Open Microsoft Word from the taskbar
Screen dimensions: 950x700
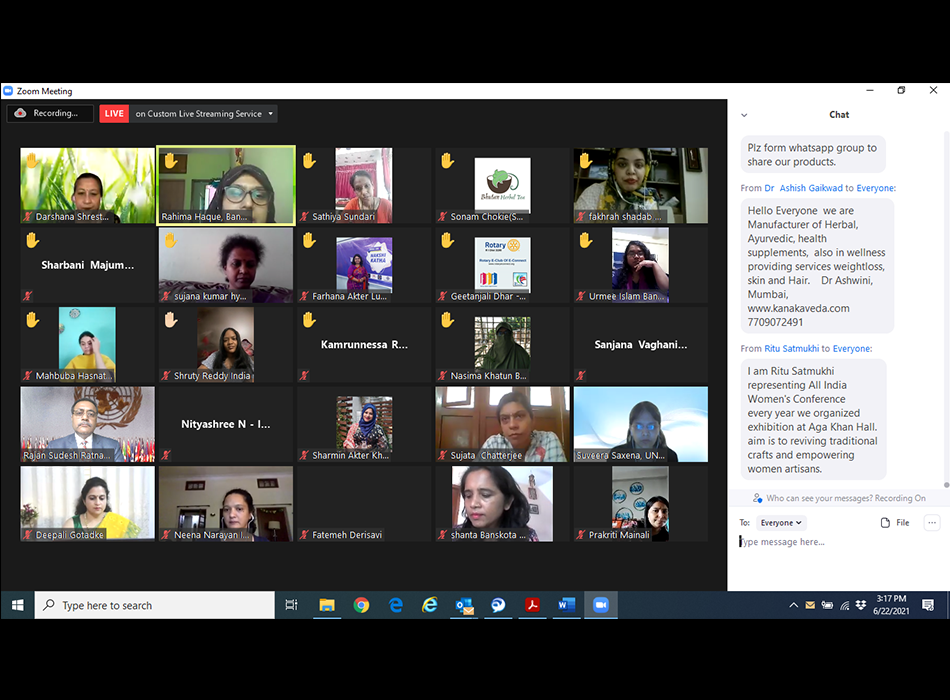click(566, 605)
